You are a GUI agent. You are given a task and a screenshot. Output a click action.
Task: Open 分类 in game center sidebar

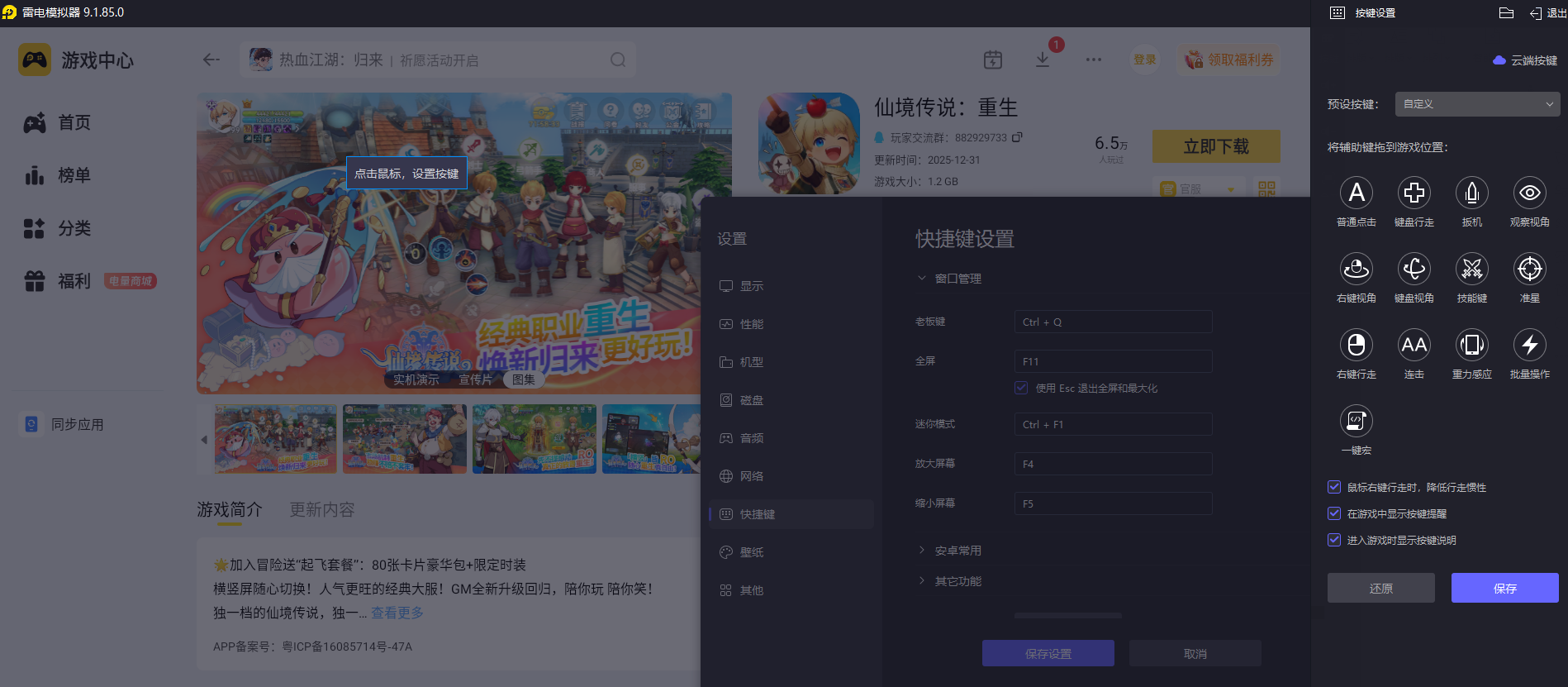(58, 228)
